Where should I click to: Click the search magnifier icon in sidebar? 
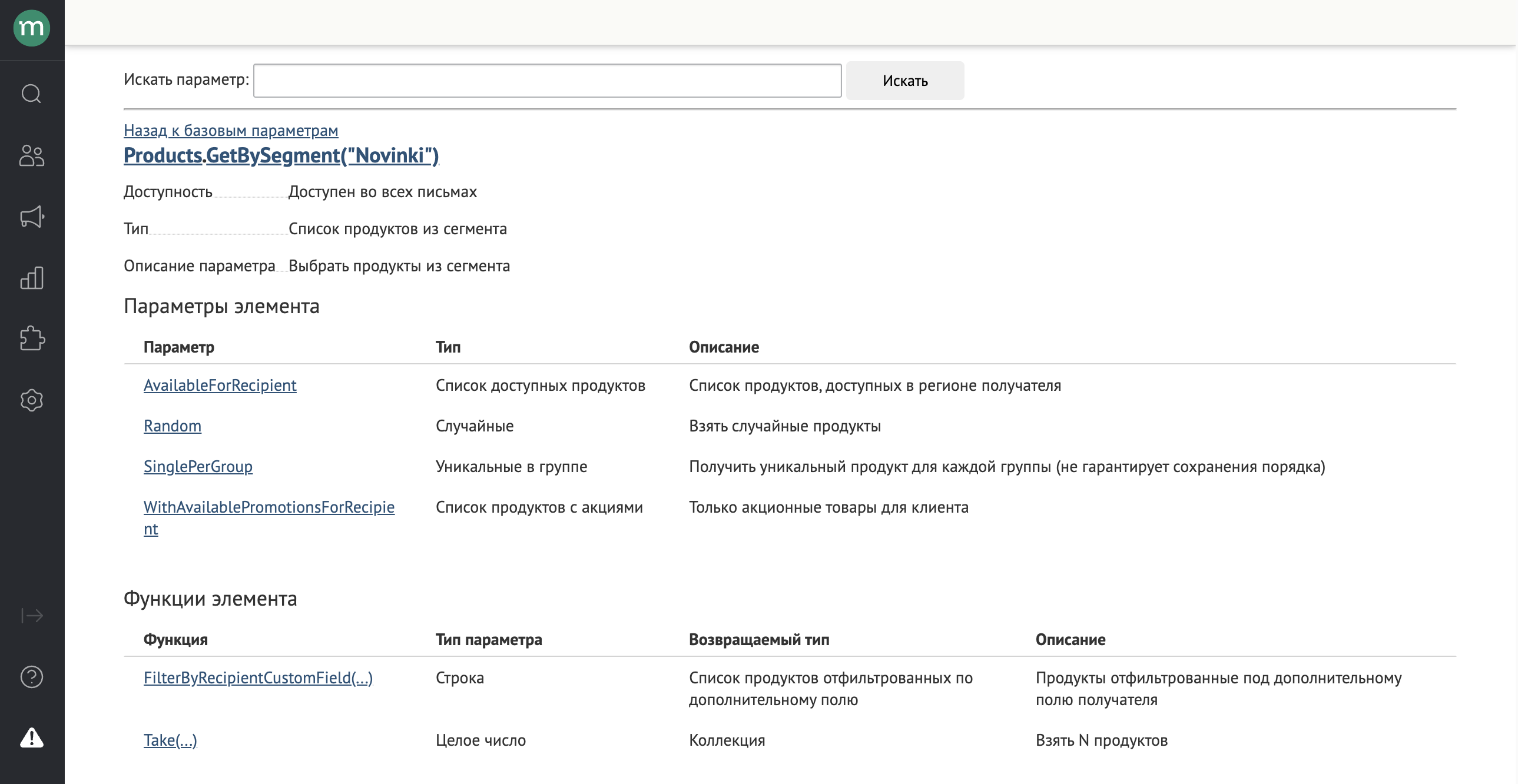[32, 93]
